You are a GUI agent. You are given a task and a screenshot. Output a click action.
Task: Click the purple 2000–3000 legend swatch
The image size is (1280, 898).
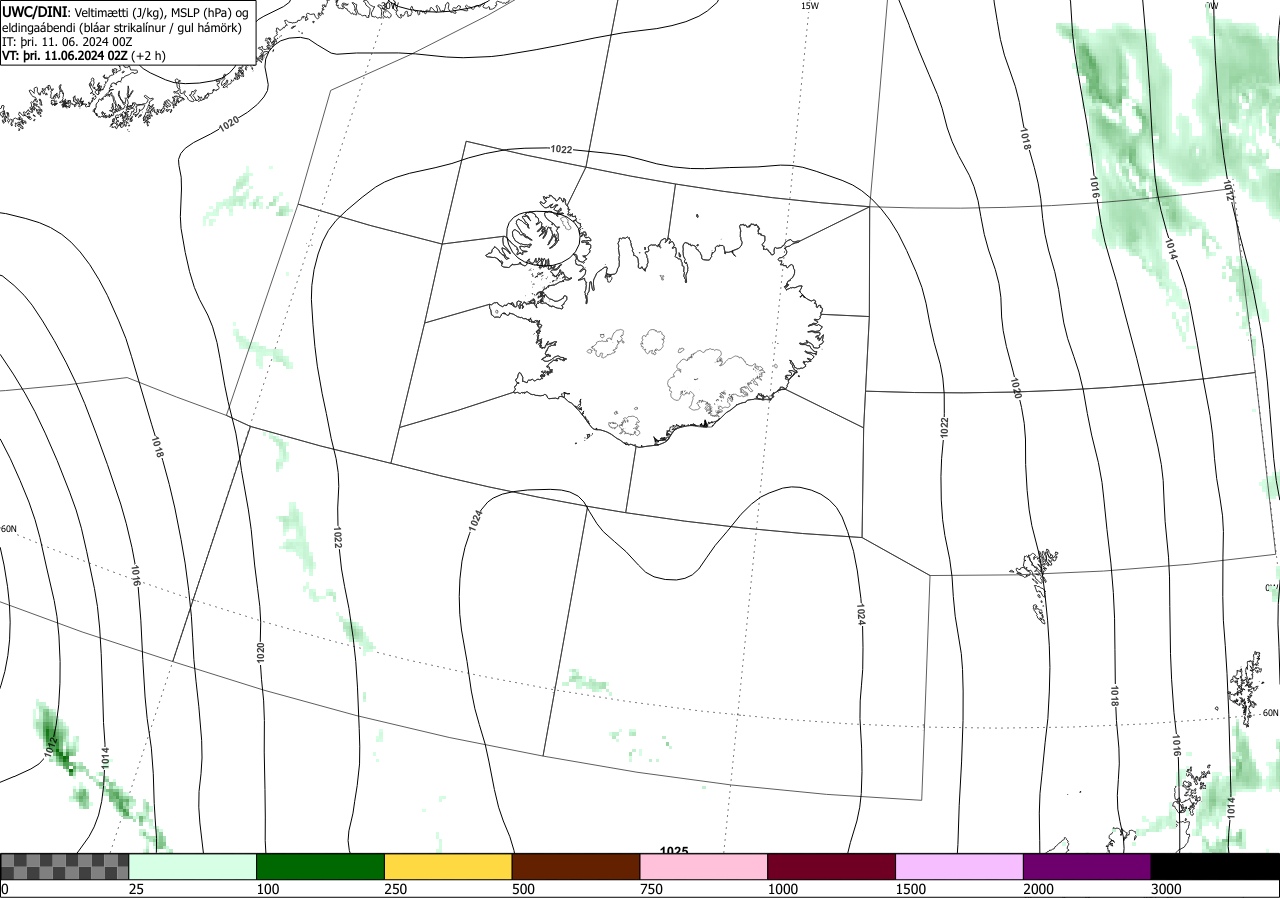1087,866
